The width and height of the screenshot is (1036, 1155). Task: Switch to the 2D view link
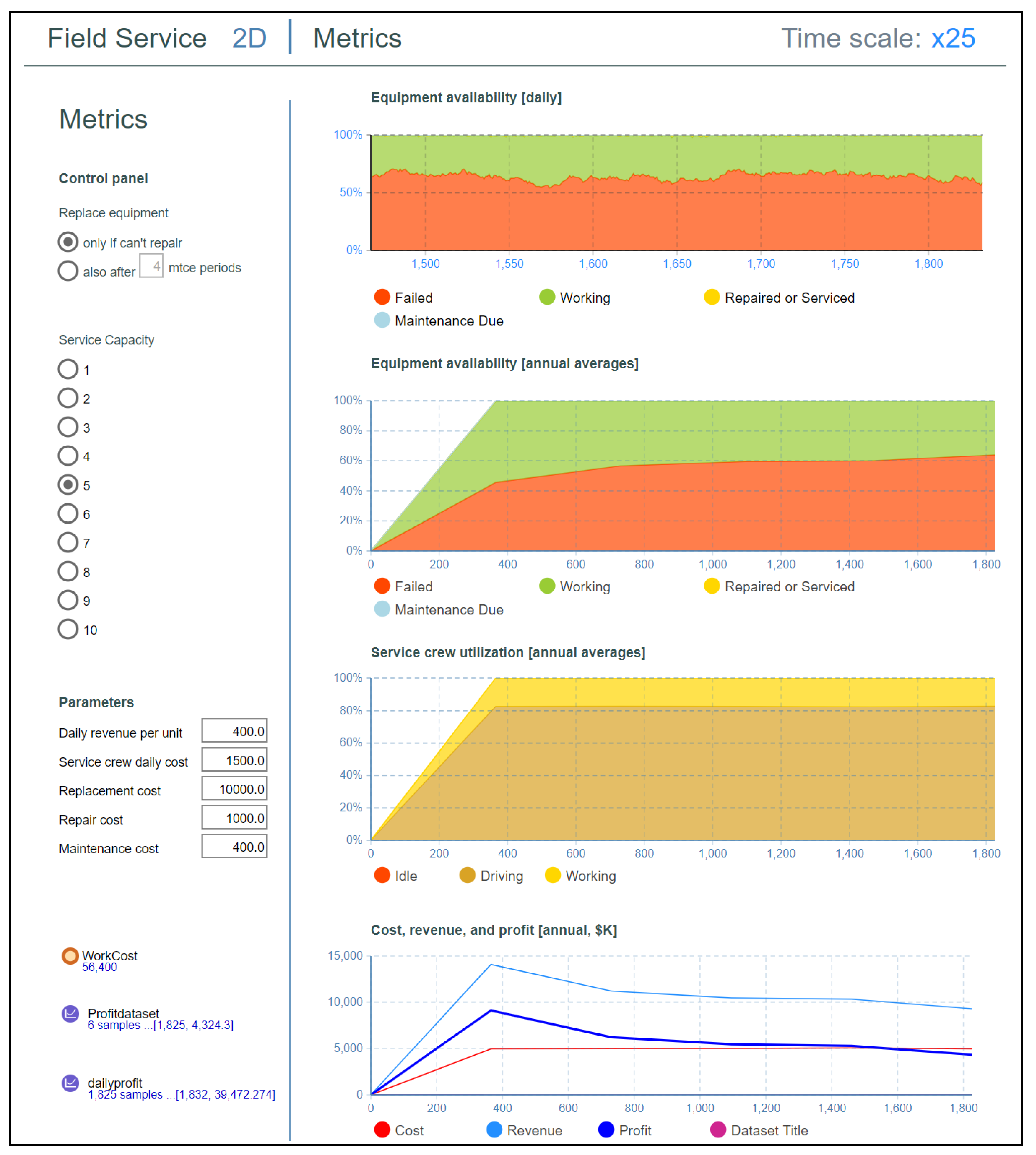(x=249, y=39)
